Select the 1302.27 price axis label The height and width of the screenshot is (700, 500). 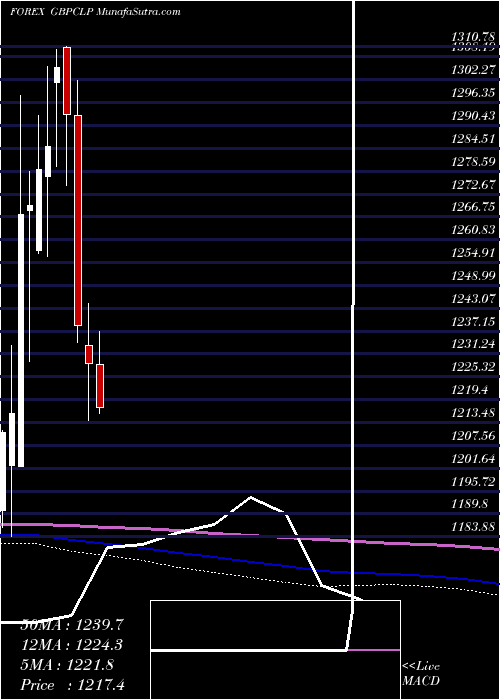473,70
